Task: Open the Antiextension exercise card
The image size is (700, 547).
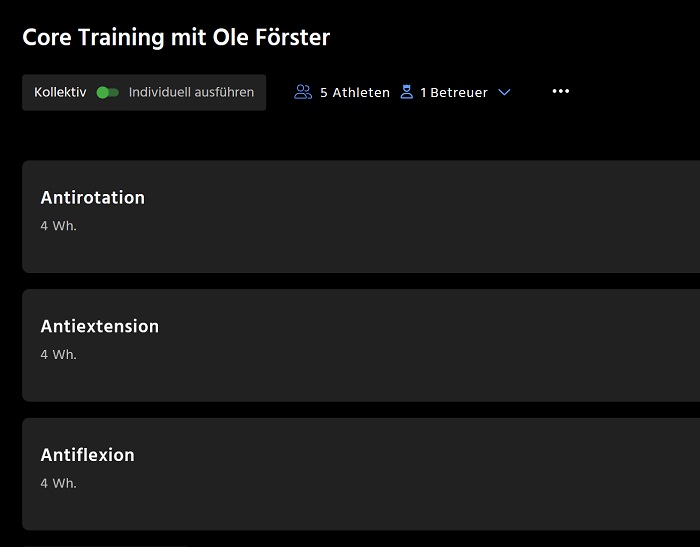Action: click(x=361, y=345)
